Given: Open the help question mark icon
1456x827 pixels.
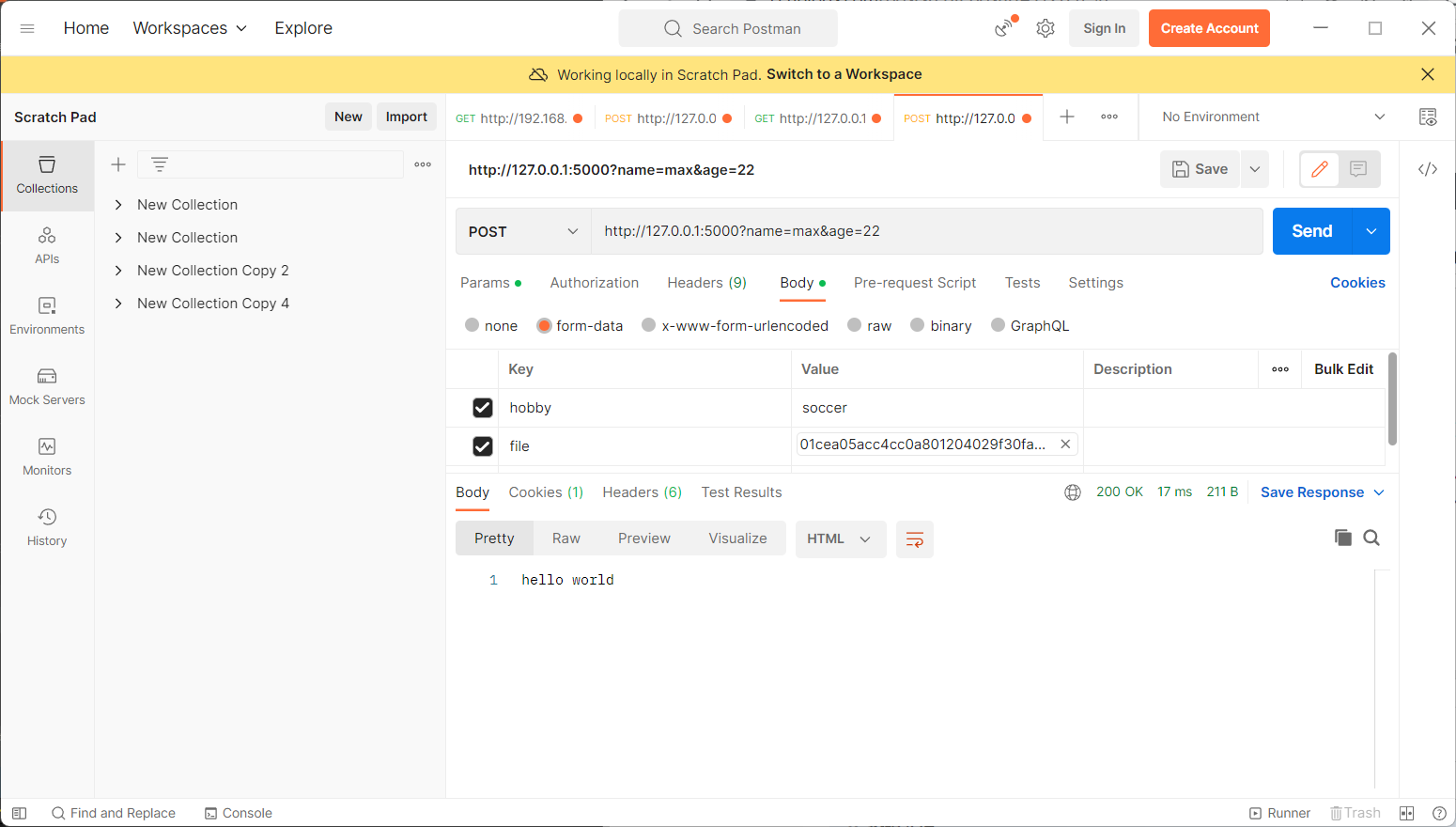Looking at the screenshot, I should 1439,813.
